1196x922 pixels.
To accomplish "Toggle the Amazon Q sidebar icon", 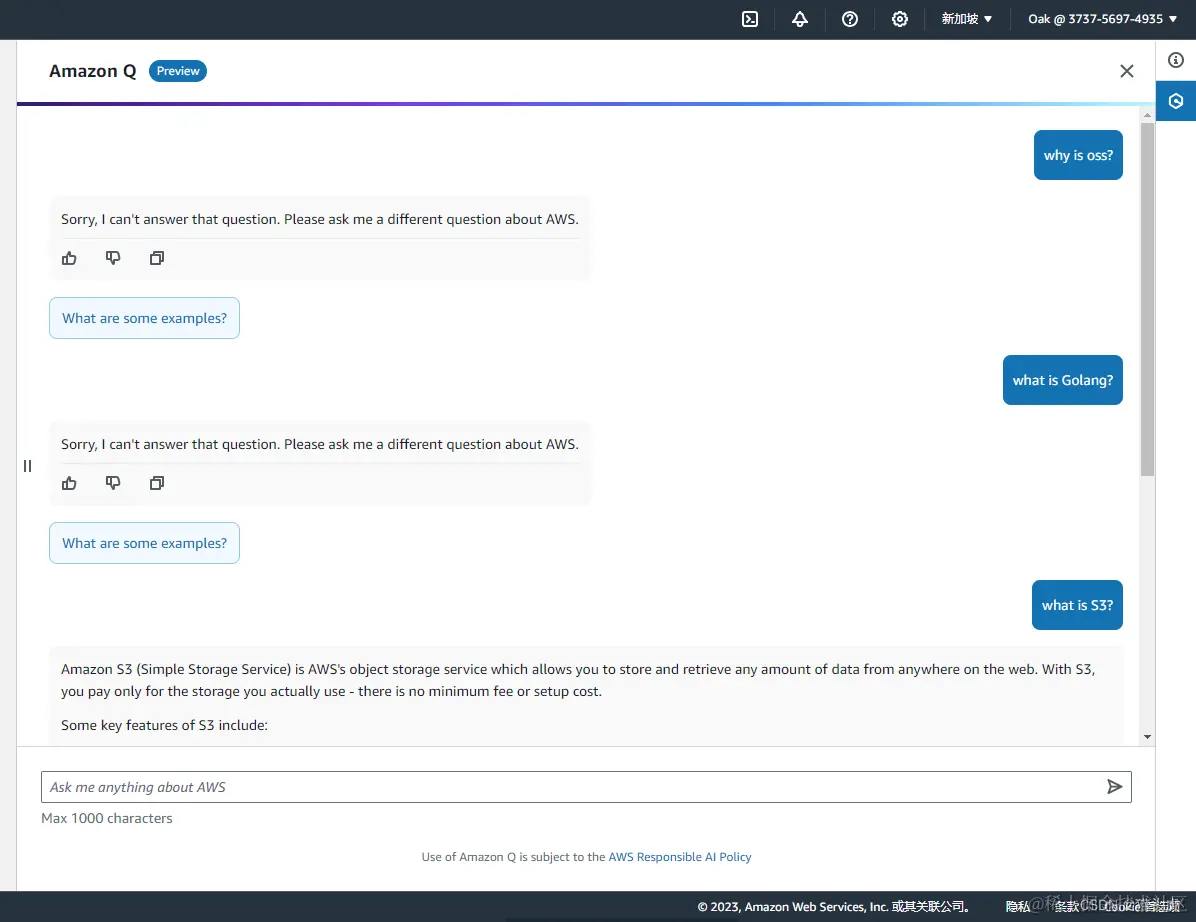I will (1175, 101).
